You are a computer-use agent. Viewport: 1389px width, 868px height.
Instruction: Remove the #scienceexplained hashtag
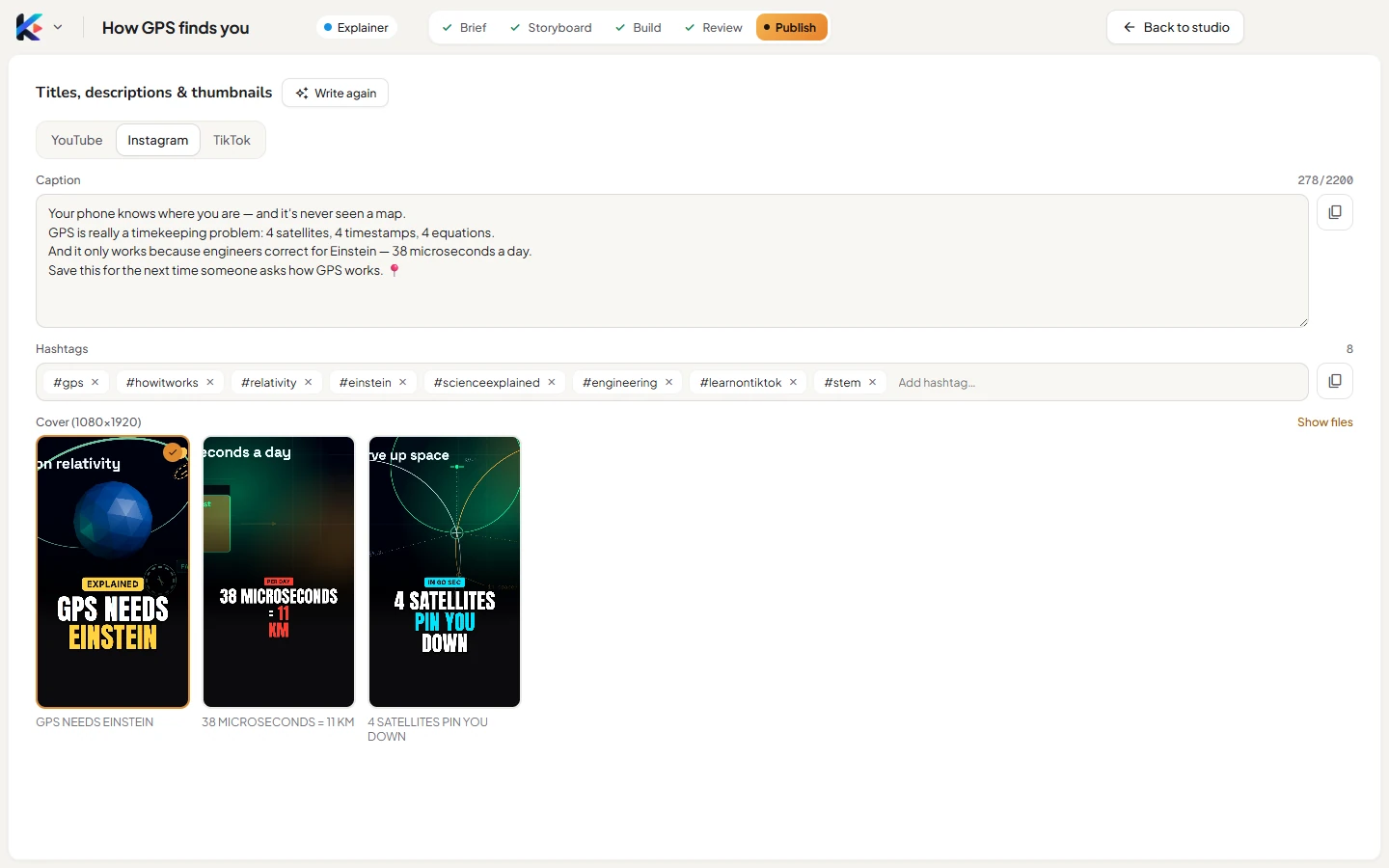tap(552, 382)
